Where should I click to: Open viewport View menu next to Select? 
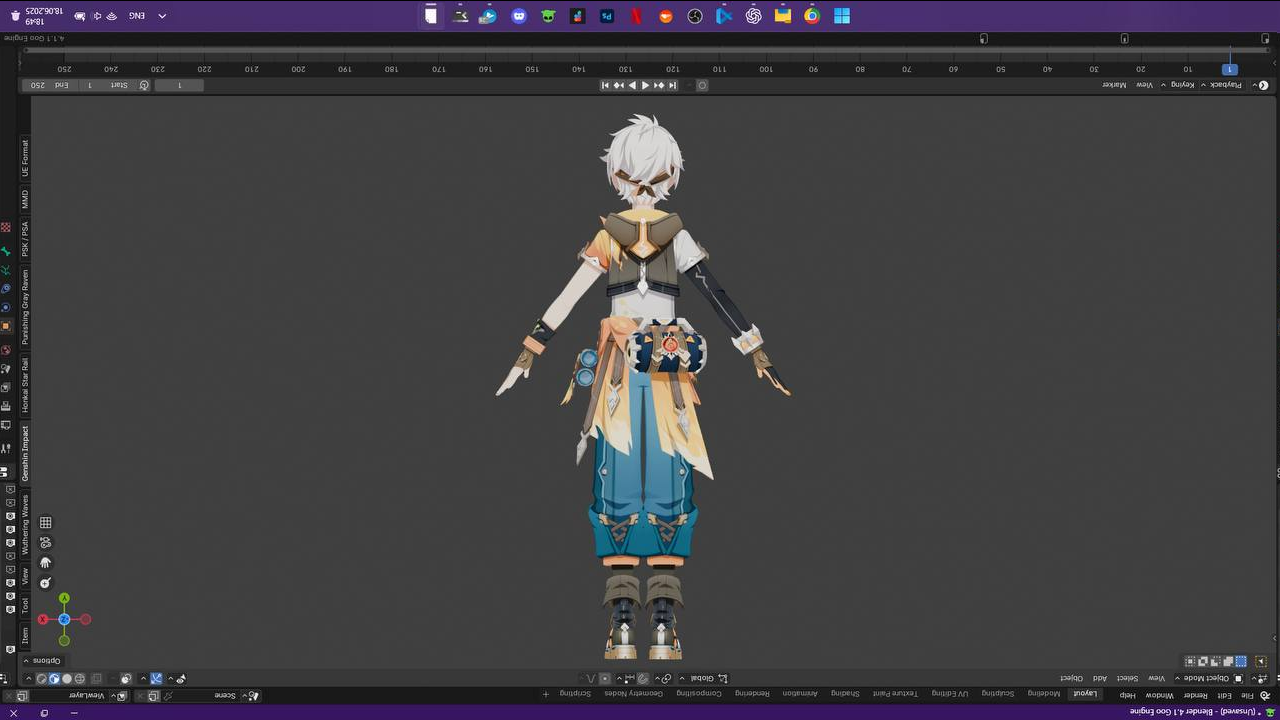pyautogui.click(x=1157, y=678)
